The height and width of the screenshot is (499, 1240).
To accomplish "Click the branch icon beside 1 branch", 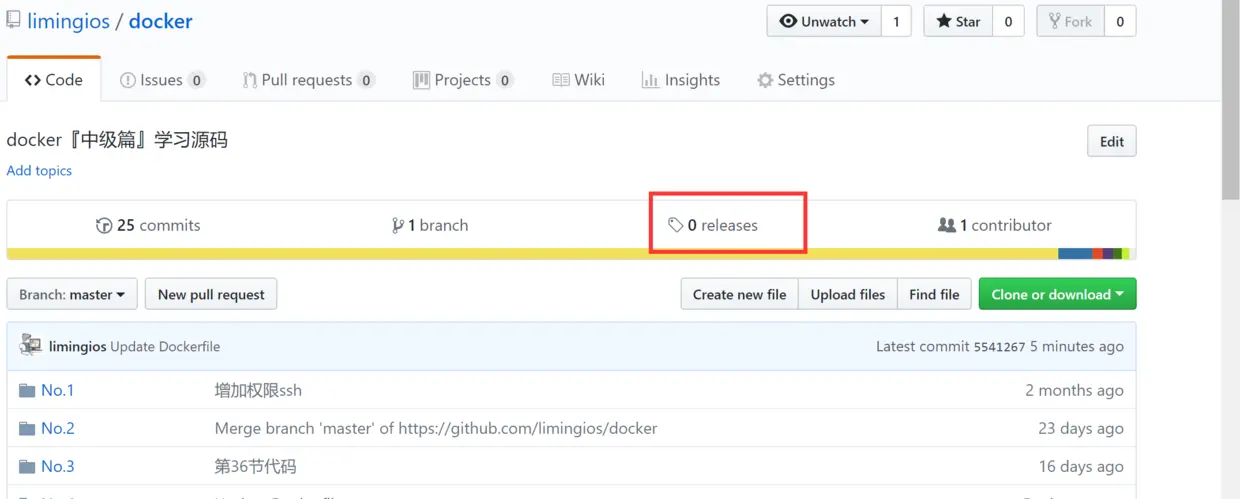I will [x=398, y=225].
